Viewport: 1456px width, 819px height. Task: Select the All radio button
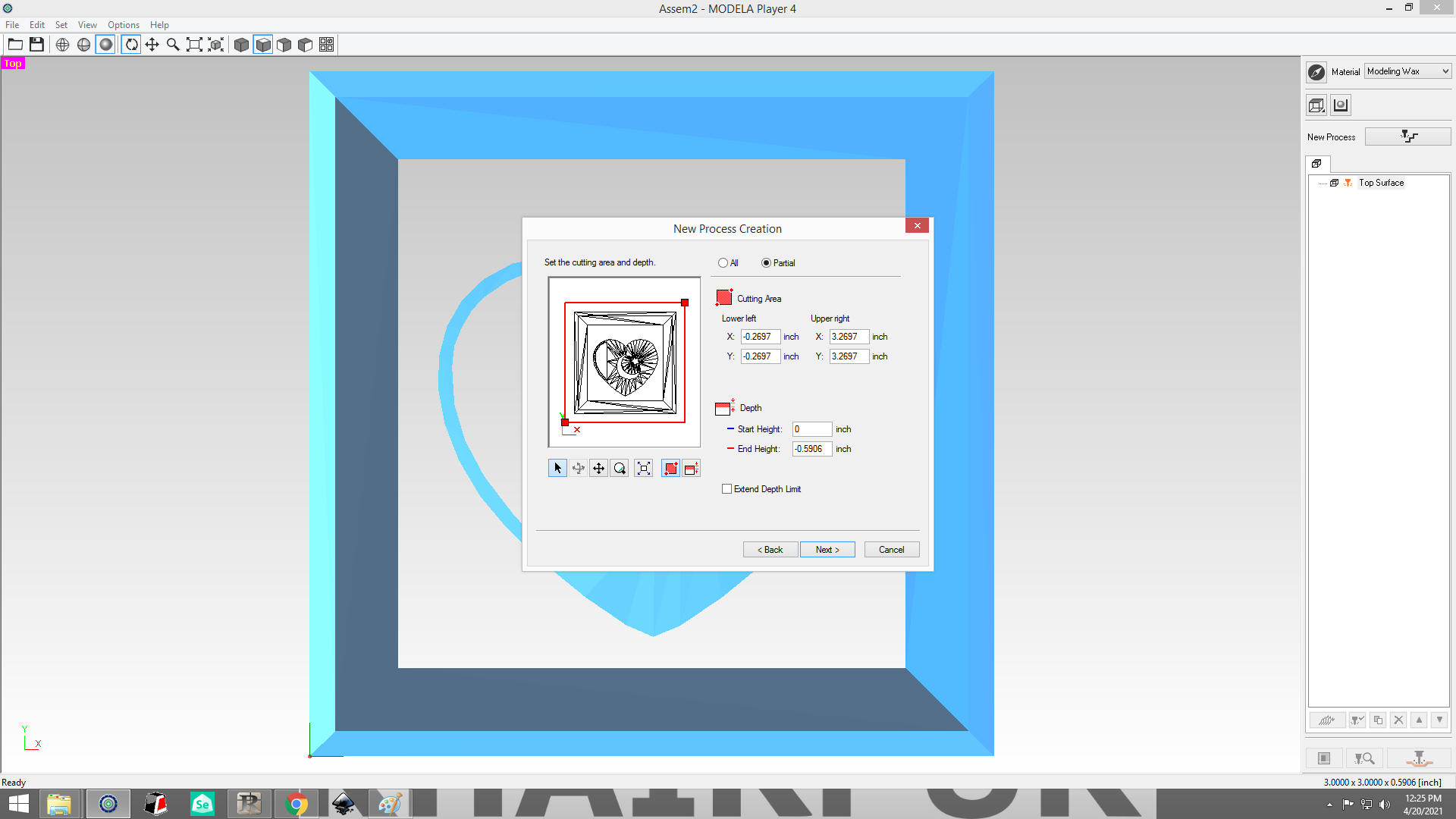click(x=722, y=262)
